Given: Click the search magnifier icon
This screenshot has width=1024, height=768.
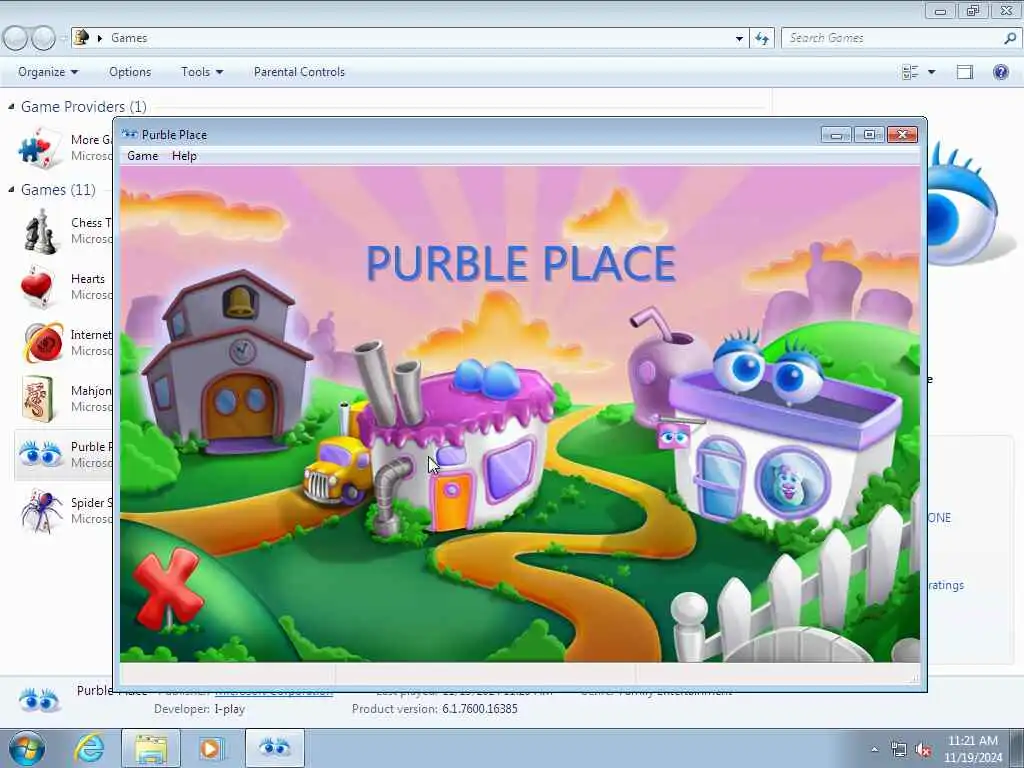Looking at the screenshot, I should click(x=1010, y=38).
